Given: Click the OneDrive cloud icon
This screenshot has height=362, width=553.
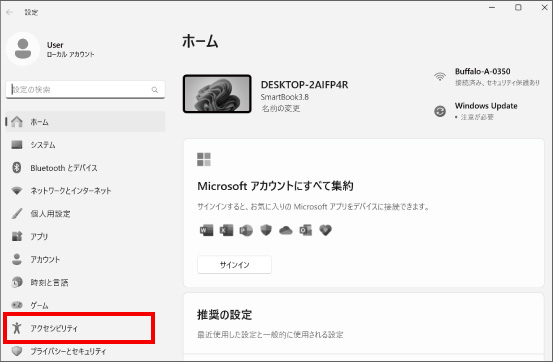Looking at the screenshot, I should click(286, 231).
